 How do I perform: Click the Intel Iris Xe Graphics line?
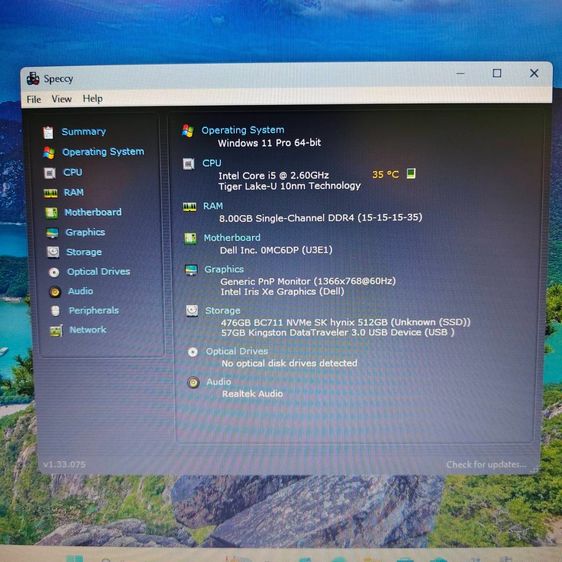point(282,292)
